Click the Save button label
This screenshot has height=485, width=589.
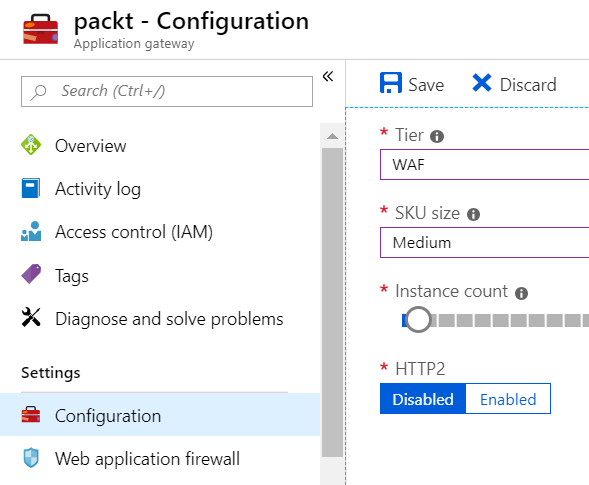tap(426, 85)
